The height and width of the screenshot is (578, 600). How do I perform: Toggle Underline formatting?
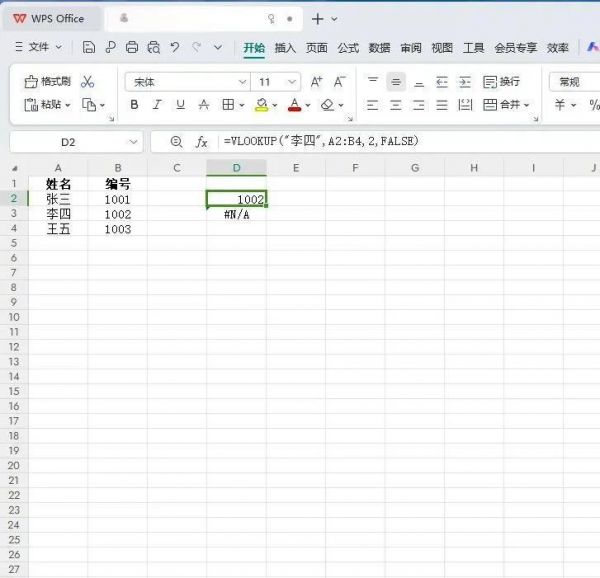180,105
